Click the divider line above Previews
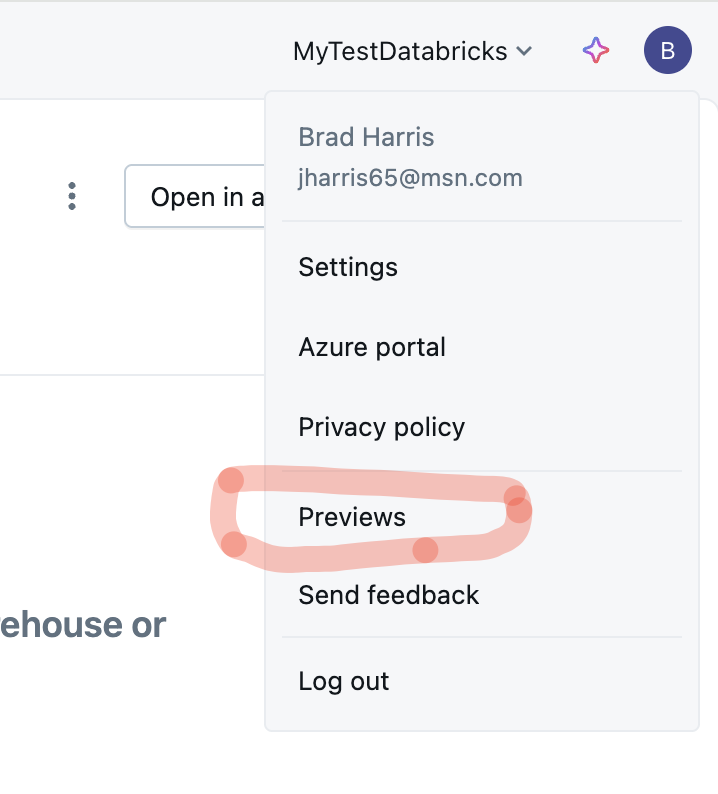Viewport: 718px width, 794px height. tap(482, 471)
